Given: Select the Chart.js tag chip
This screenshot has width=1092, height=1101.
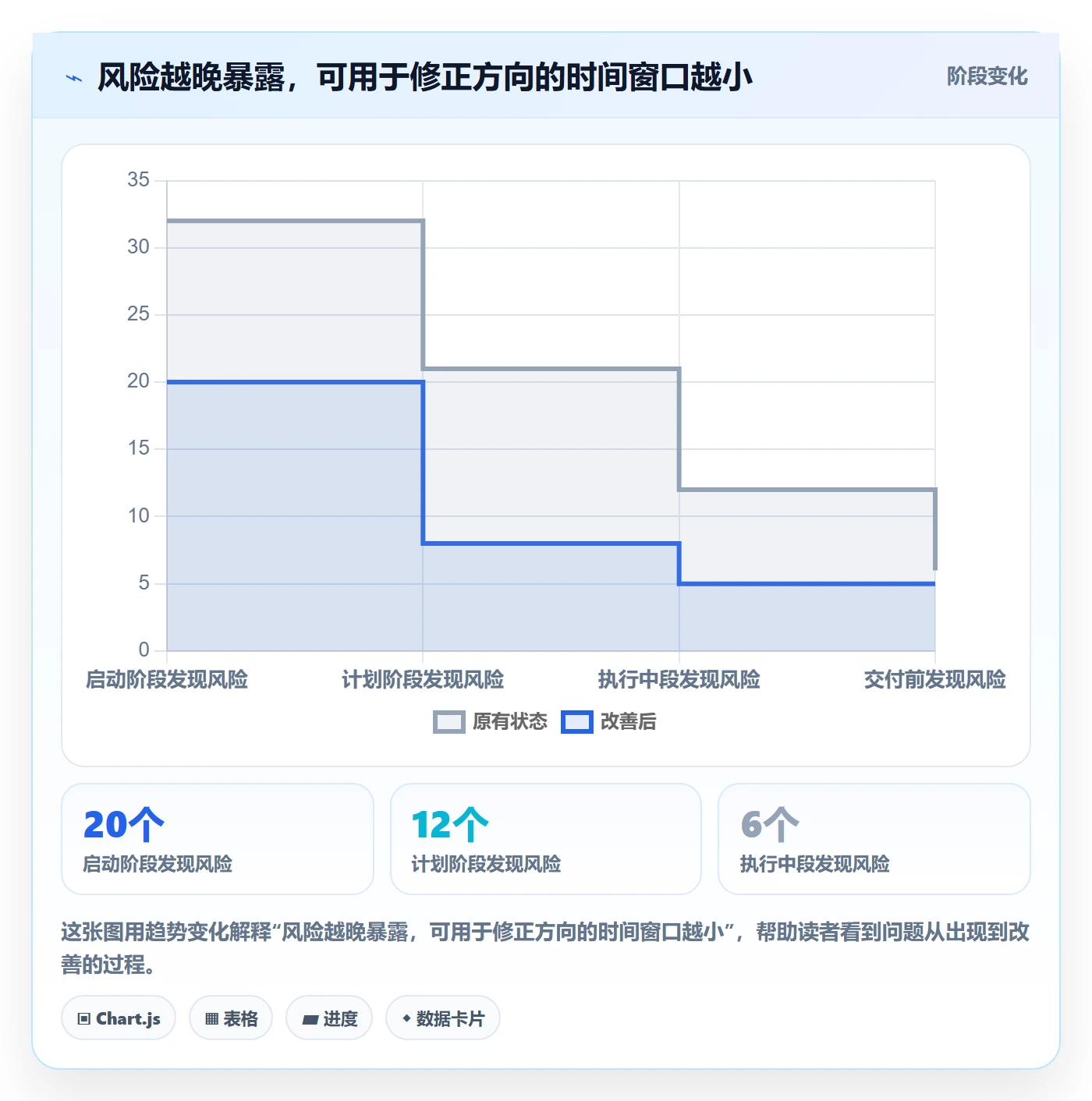Looking at the screenshot, I should pyautogui.click(x=119, y=1018).
